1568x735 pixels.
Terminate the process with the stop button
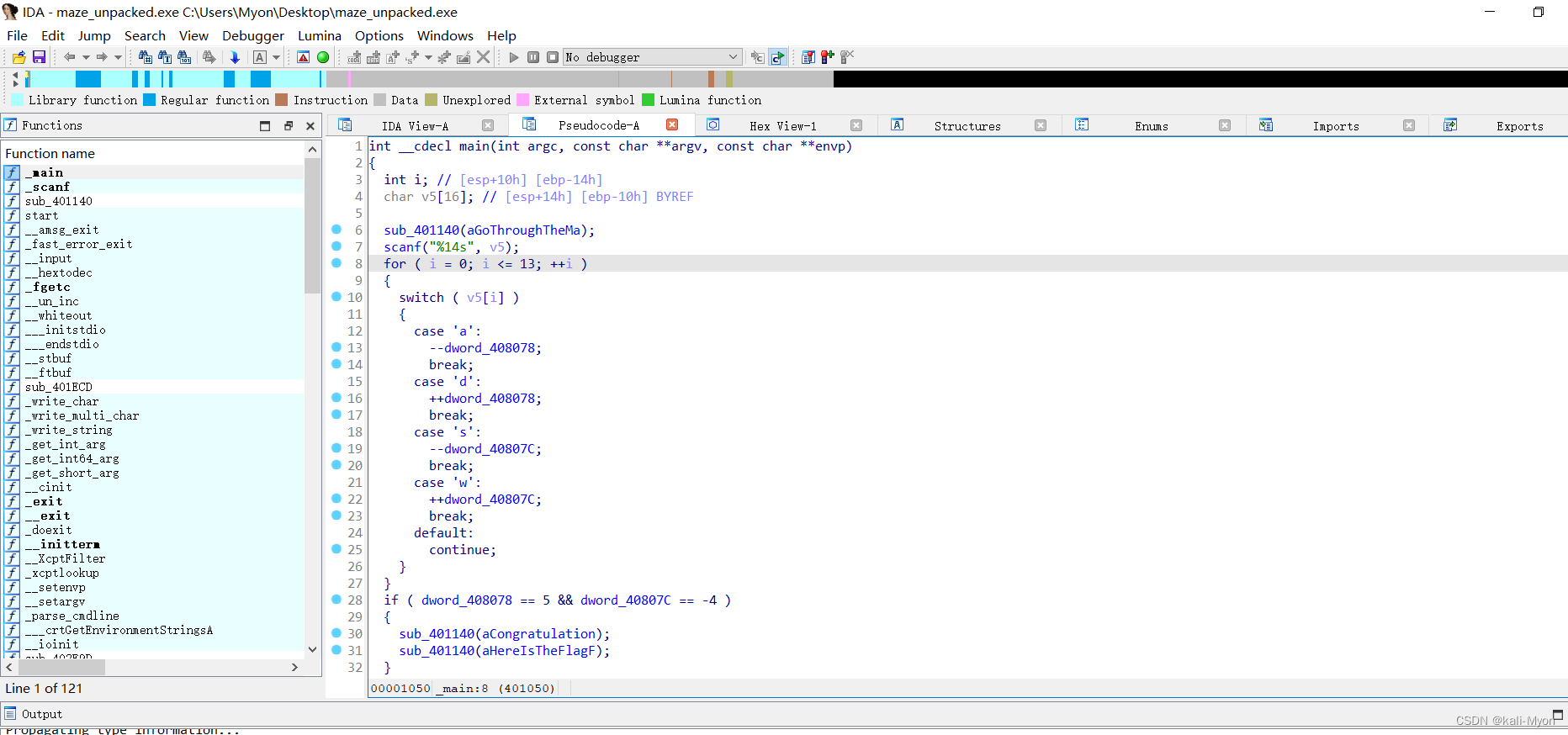click(x=553, y=57)
